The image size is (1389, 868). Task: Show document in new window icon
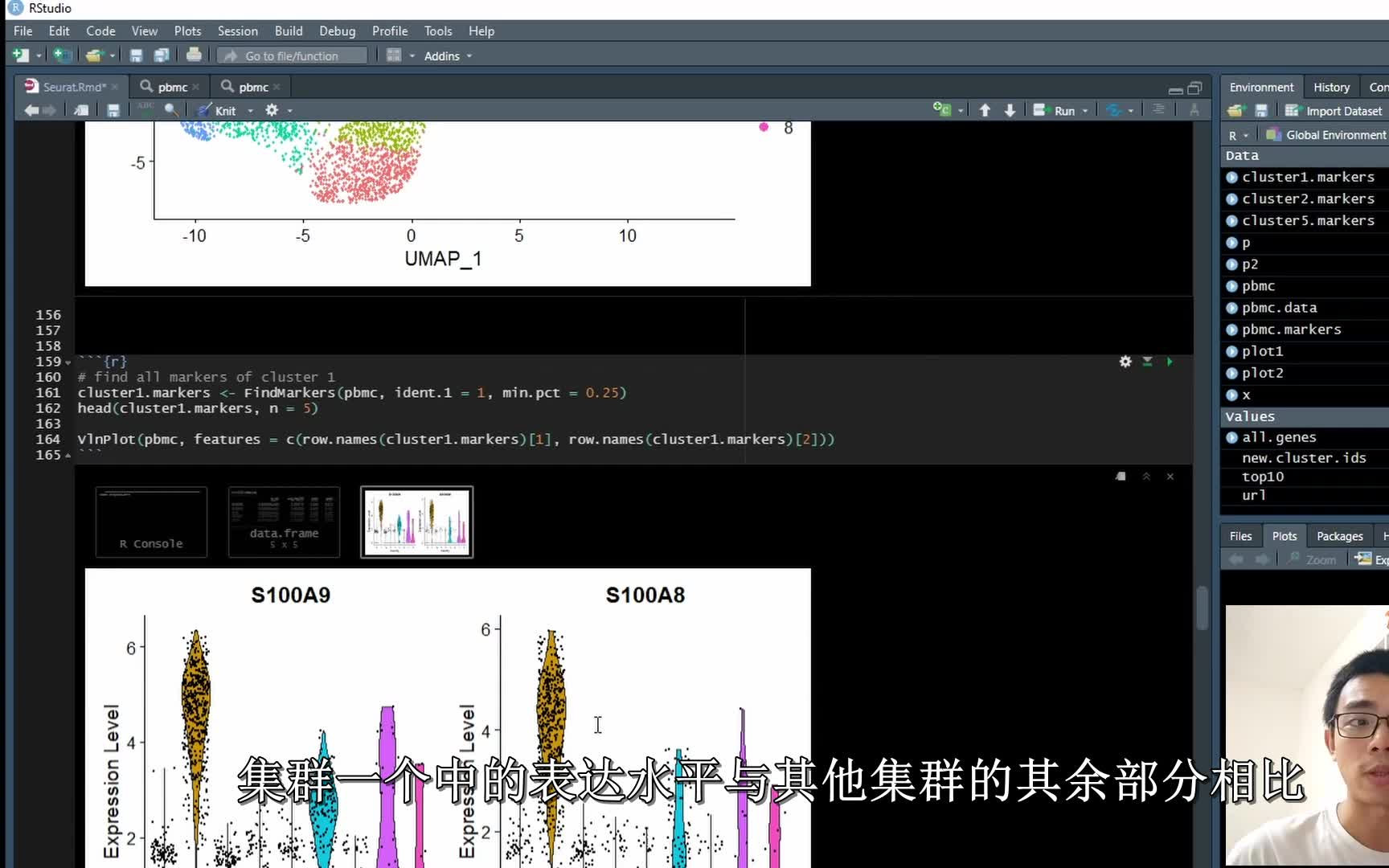coord(81,110)
